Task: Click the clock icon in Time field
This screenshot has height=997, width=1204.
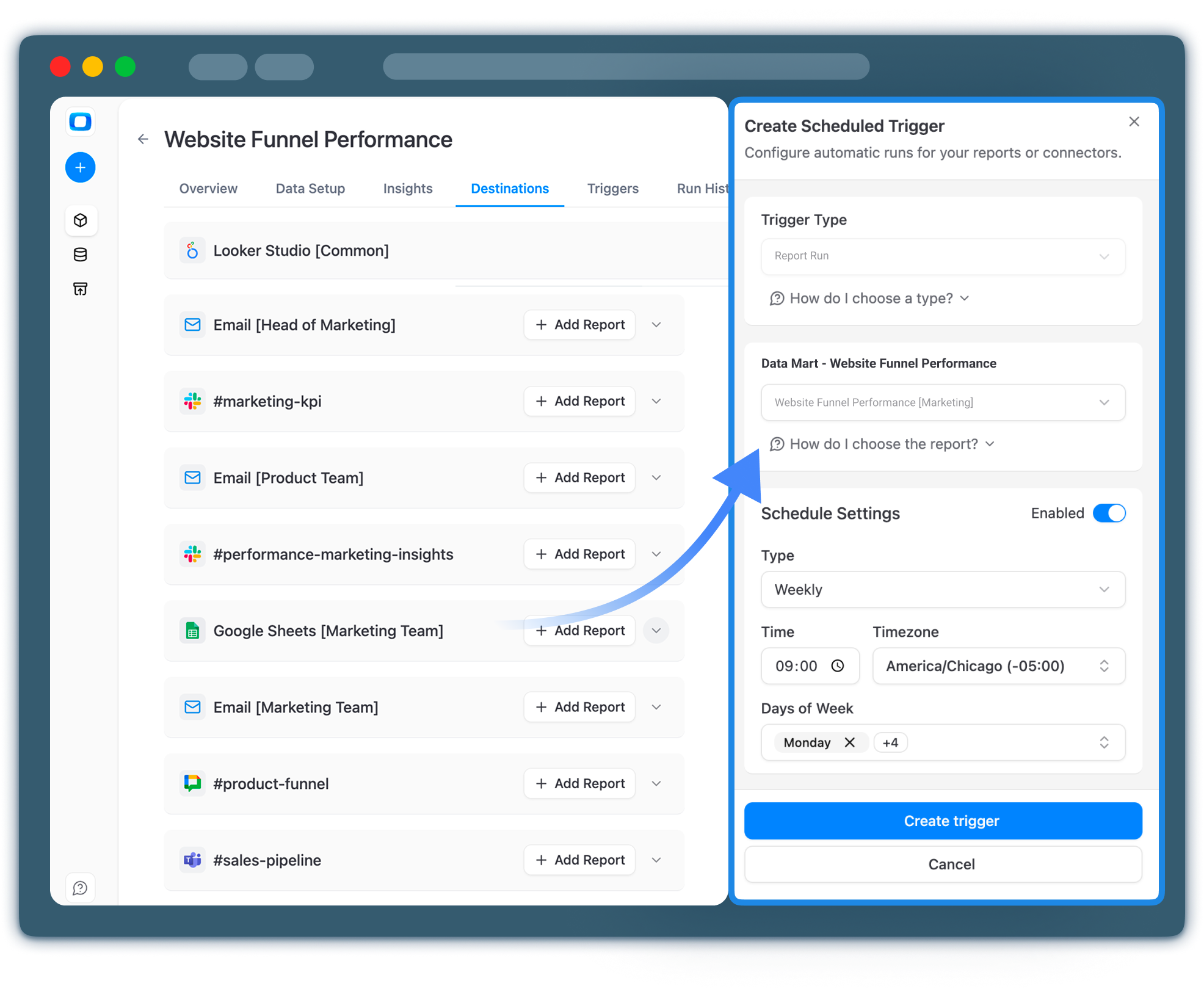Action: tap(838, 665)
